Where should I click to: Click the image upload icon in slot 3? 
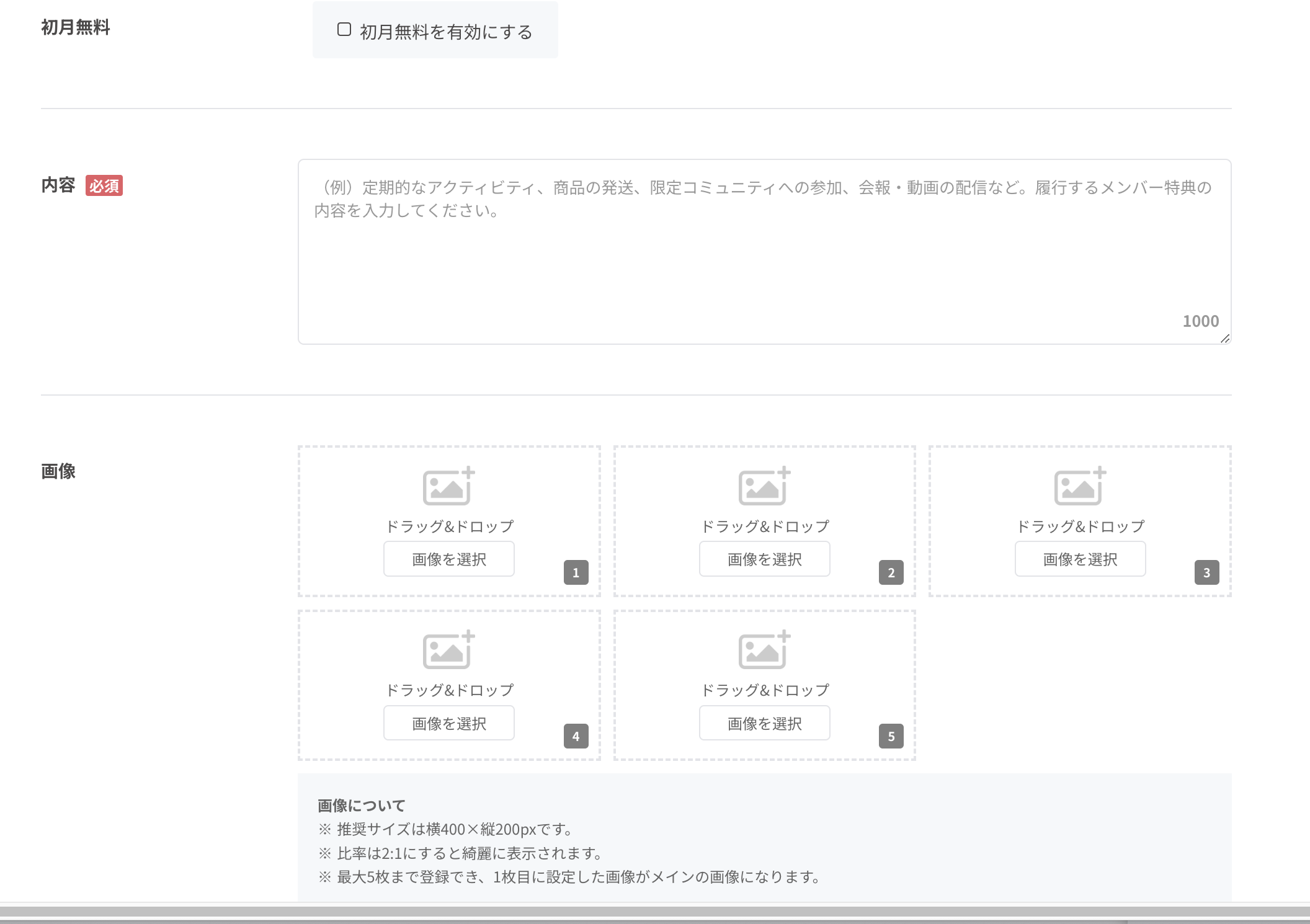(x=1079, y=487)
